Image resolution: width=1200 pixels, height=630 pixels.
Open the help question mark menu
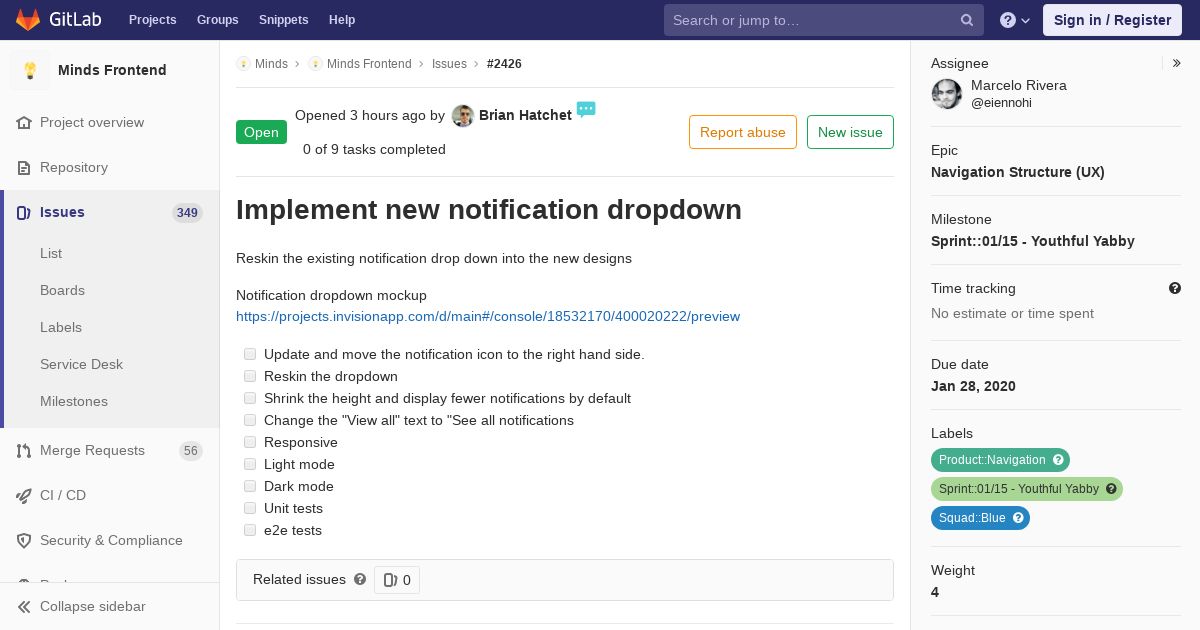click(1015, 20)
